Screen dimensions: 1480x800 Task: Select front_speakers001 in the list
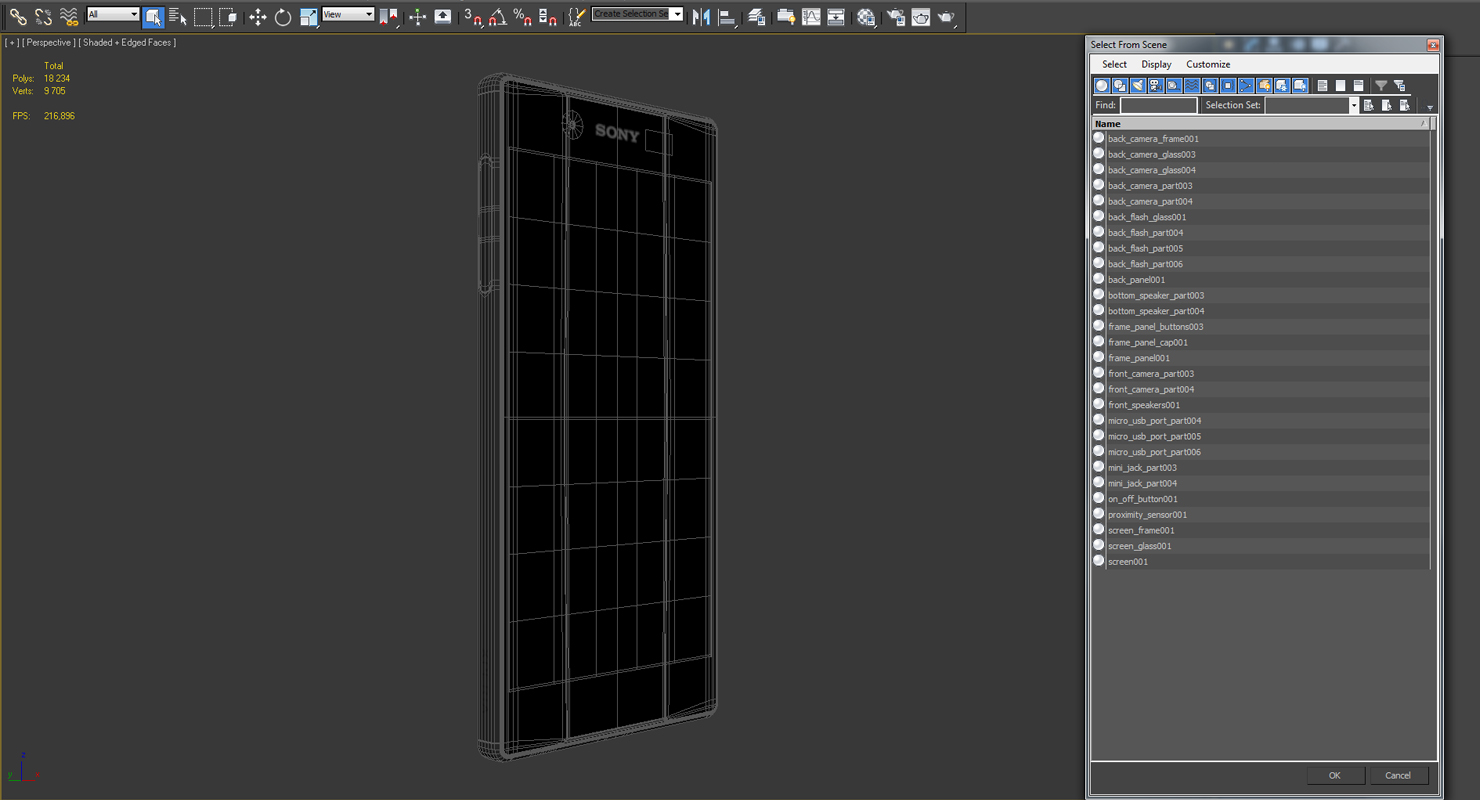tap(1260, 405)
